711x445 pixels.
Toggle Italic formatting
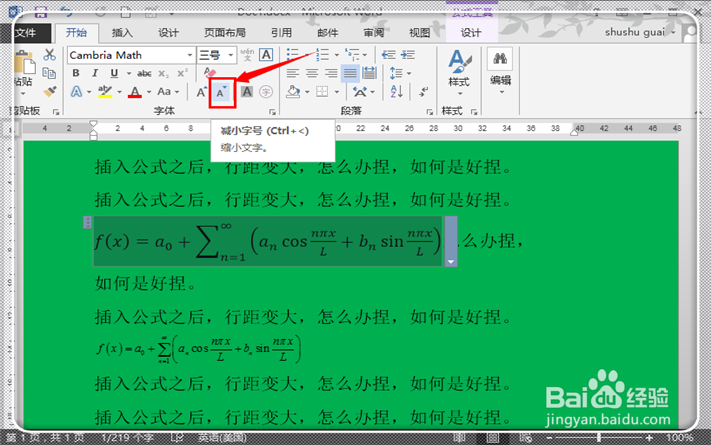95,73
